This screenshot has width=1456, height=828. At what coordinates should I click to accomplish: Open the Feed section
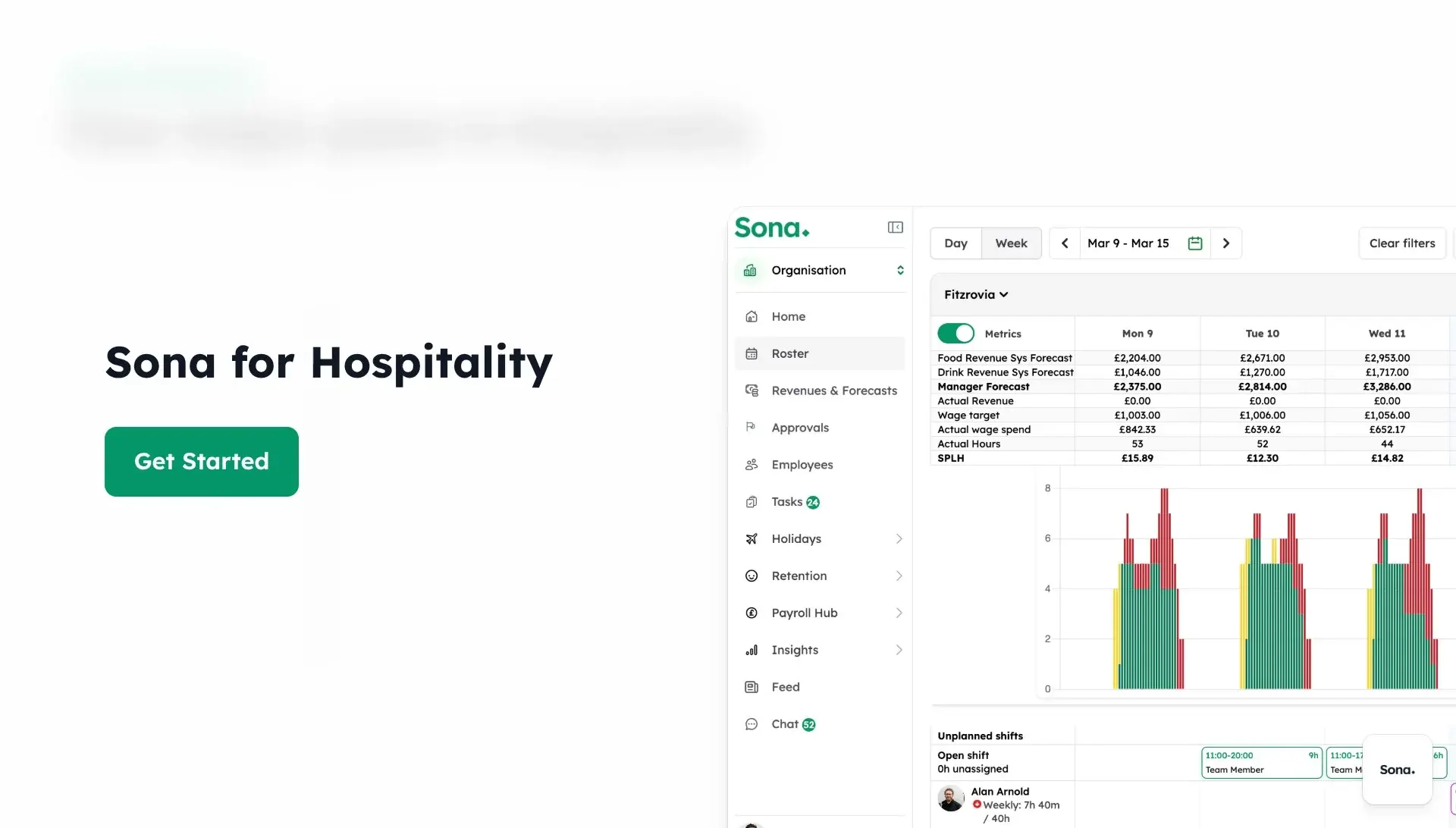[785, 686]
